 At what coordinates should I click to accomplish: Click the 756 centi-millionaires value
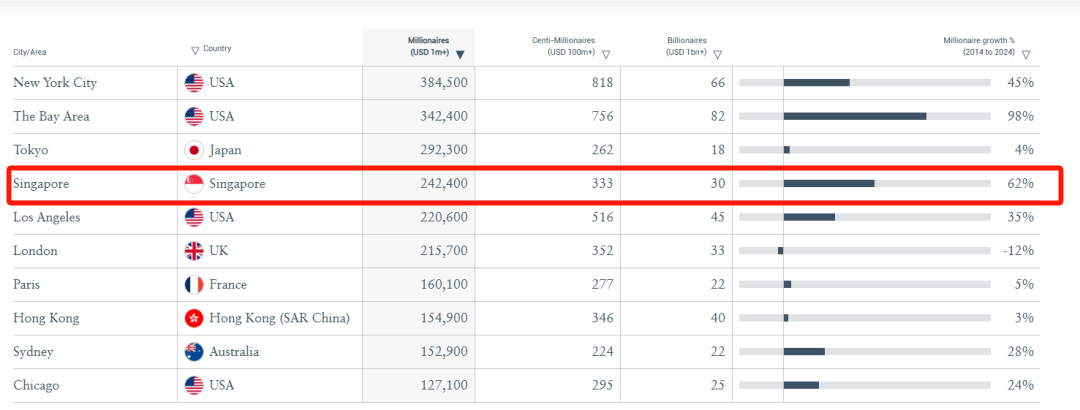601,116
